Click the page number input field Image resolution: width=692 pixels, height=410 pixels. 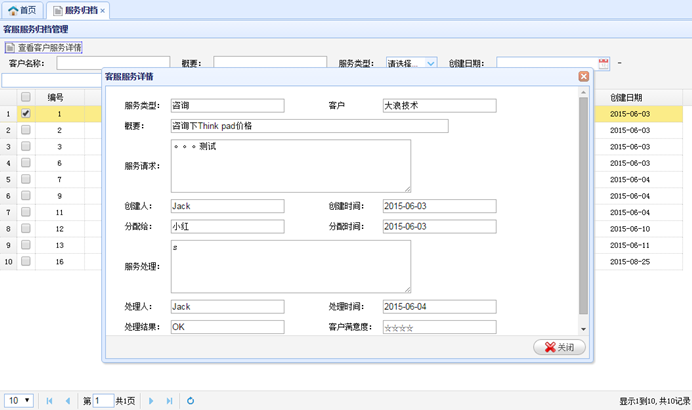103,401
